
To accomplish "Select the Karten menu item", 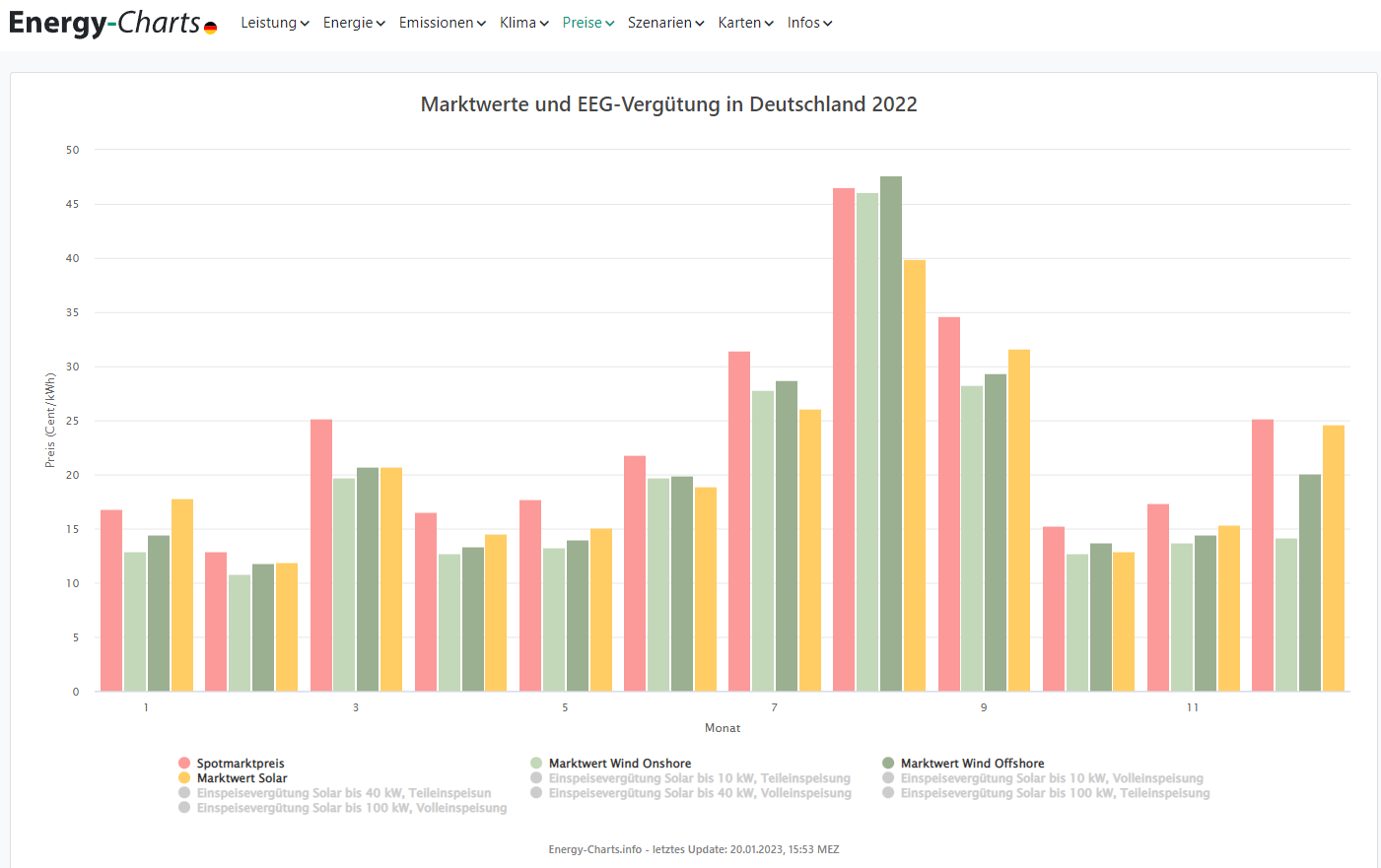I will coord(745,23).
